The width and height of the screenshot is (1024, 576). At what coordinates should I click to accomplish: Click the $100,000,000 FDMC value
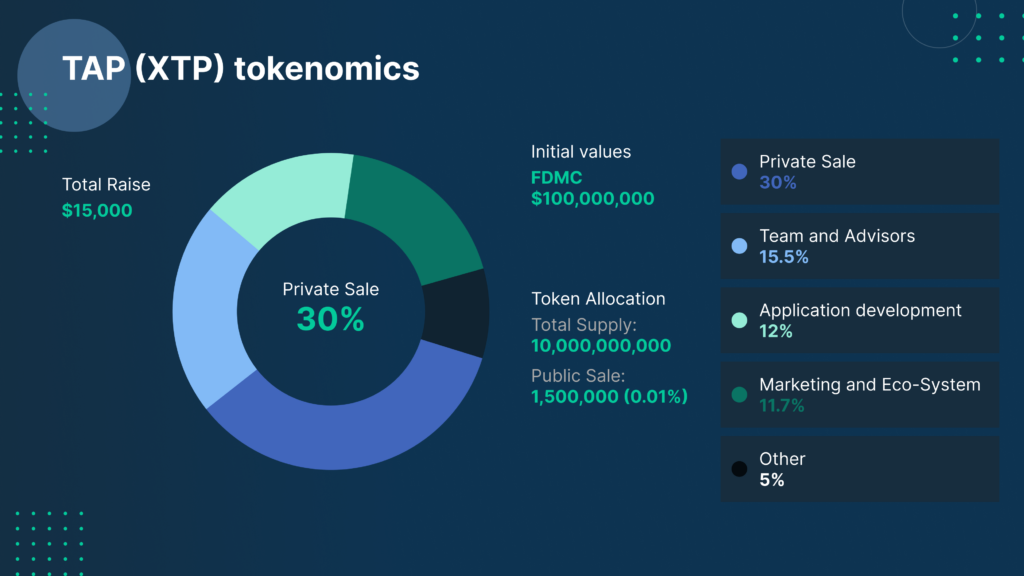(x=593, y=198)
